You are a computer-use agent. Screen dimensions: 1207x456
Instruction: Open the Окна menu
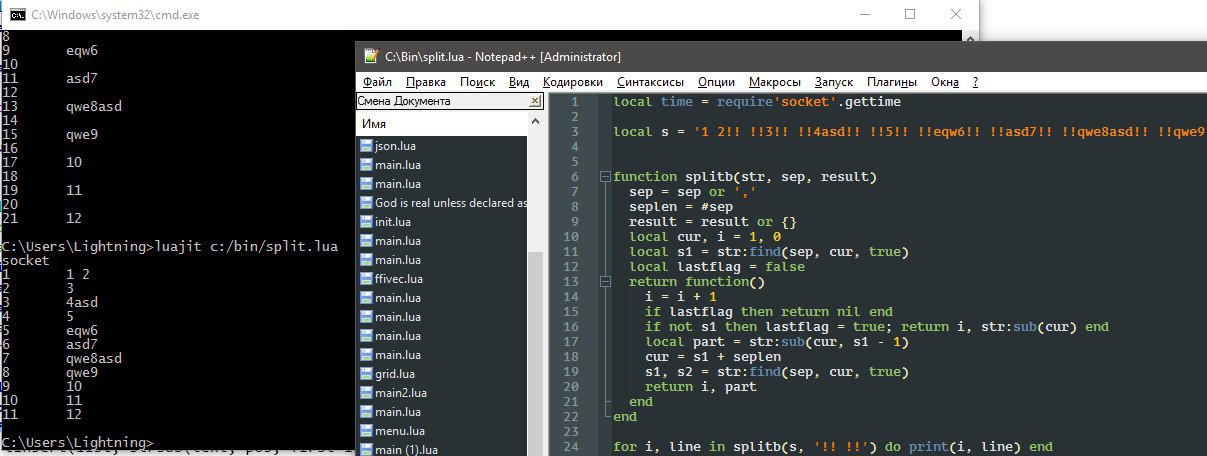pyautogui.click(x=945, y=82)
